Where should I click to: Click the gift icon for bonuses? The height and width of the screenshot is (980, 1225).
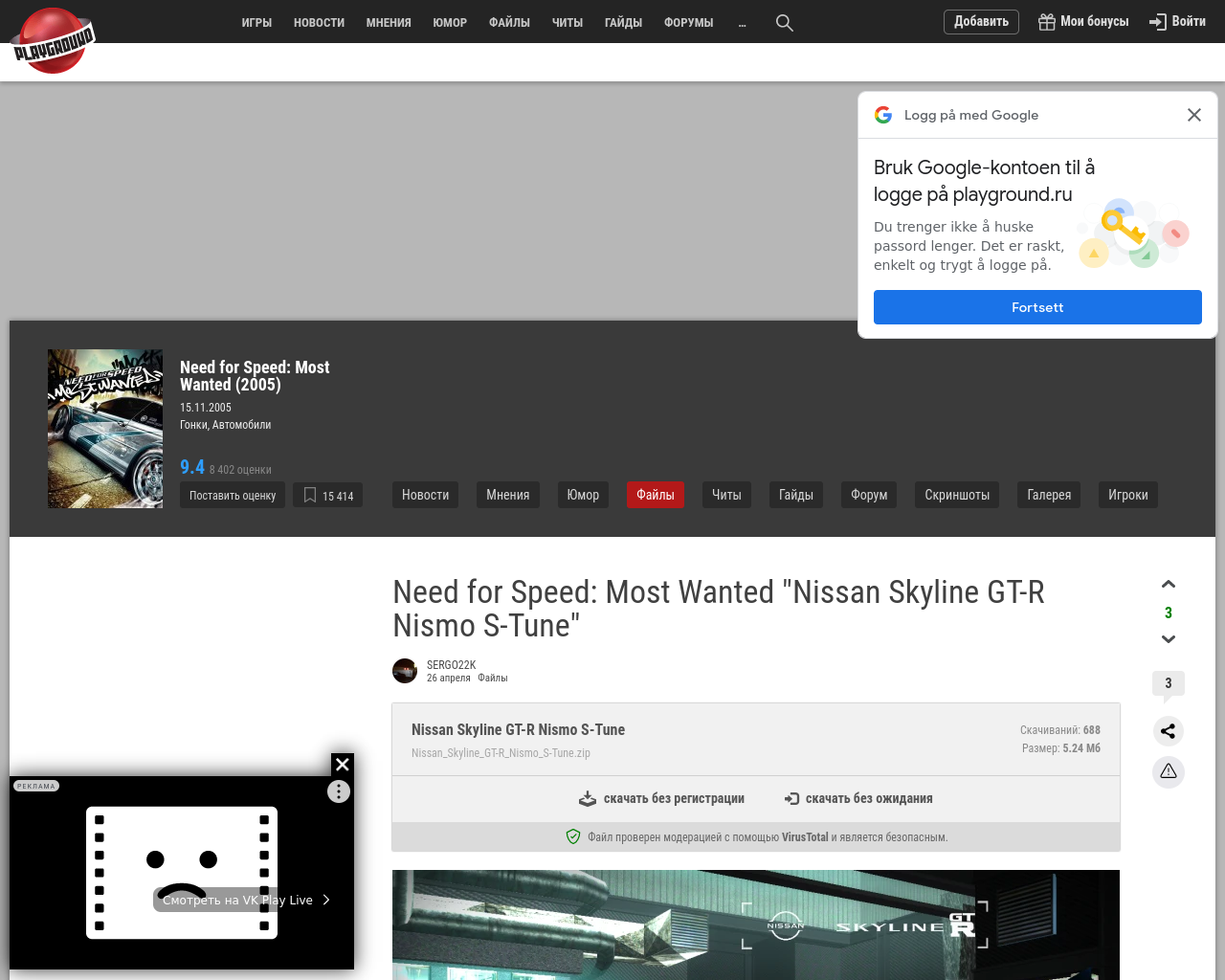point(1047,22)
